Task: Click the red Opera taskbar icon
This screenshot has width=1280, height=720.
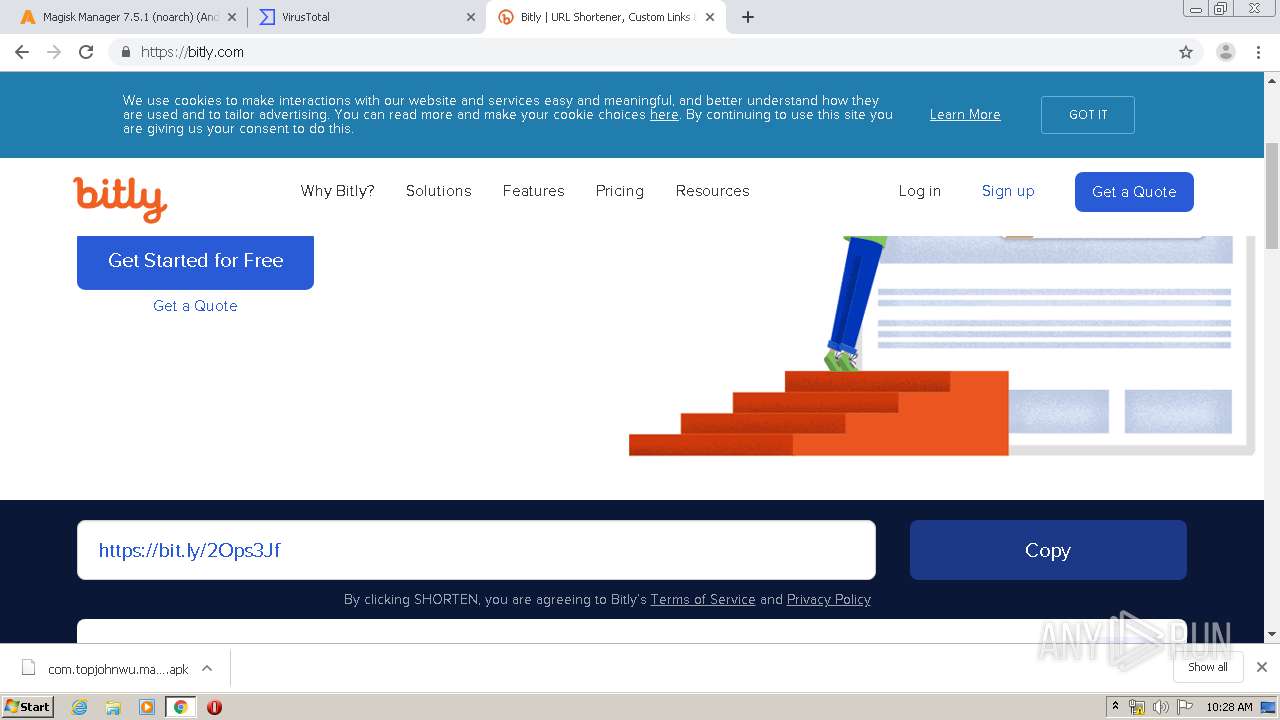Action: pyautogui.click(x=214, y=707)
